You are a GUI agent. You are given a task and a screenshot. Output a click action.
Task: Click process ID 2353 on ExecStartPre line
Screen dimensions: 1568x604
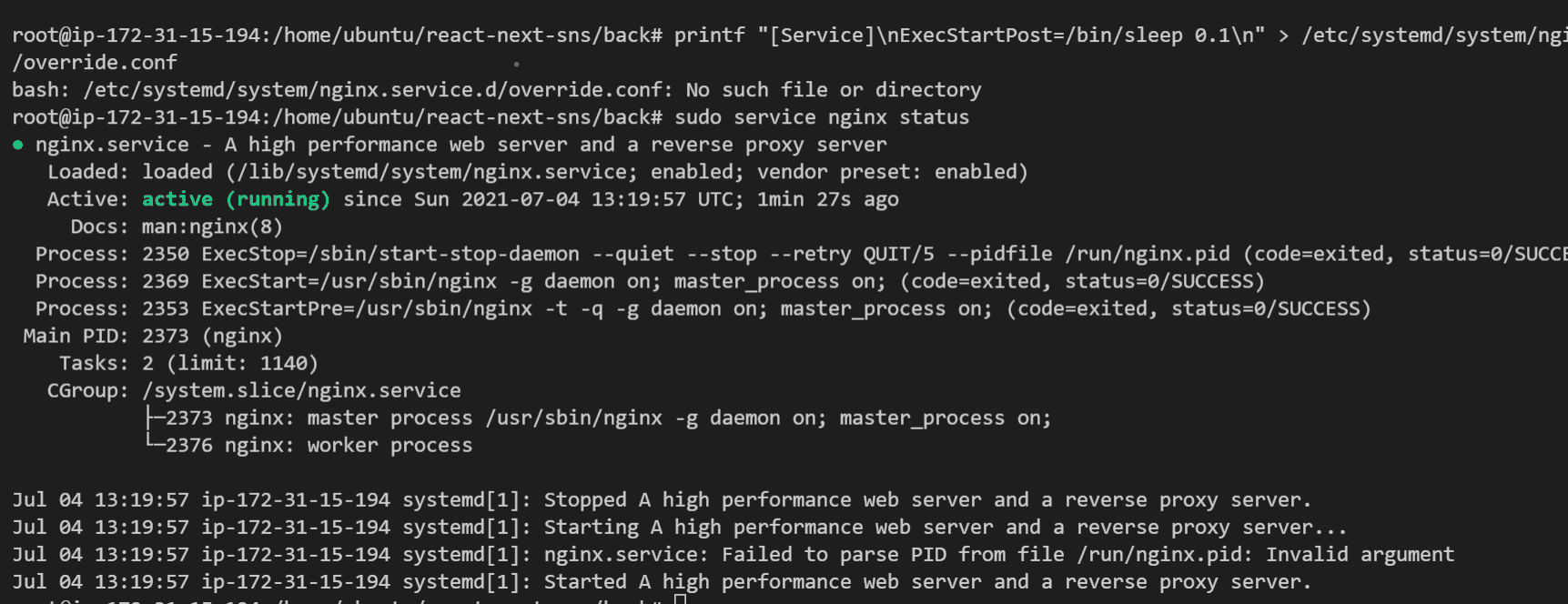[x=166, y=308]
